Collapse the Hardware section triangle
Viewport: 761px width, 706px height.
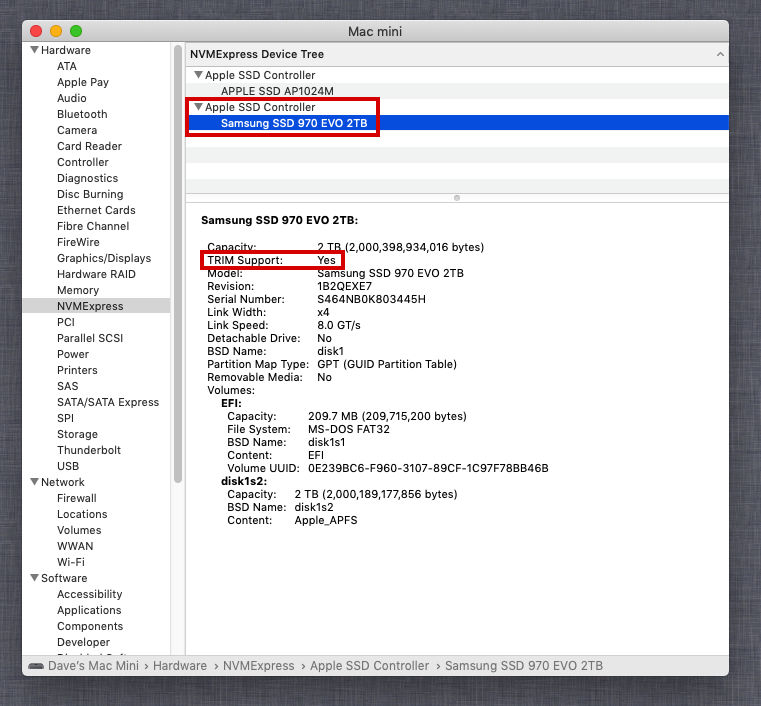click(x=34, y=50)
